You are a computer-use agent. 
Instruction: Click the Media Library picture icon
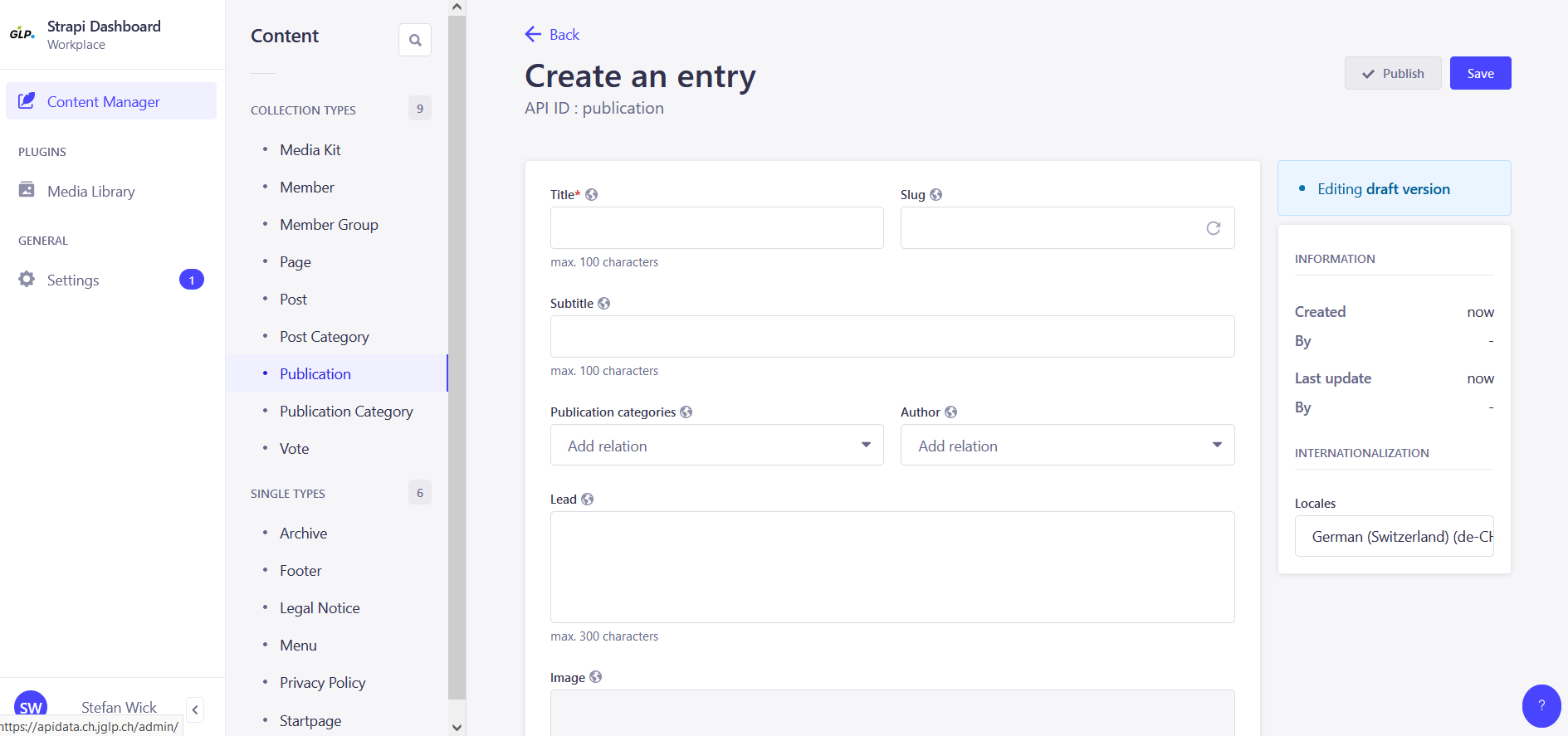point(27,190)
